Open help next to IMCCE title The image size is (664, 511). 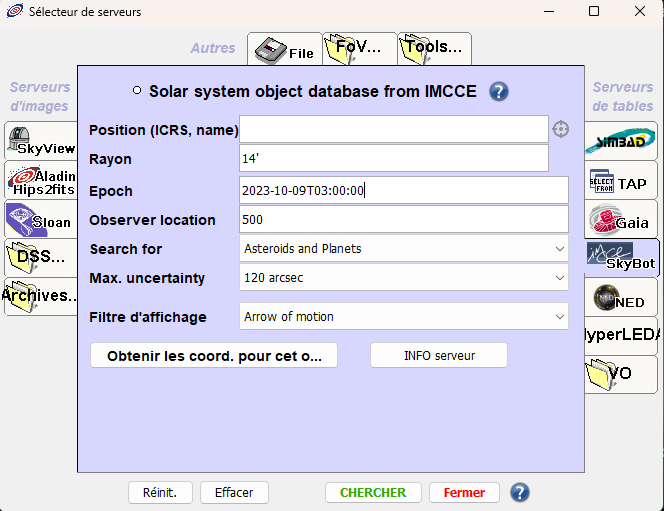(499, 92)
